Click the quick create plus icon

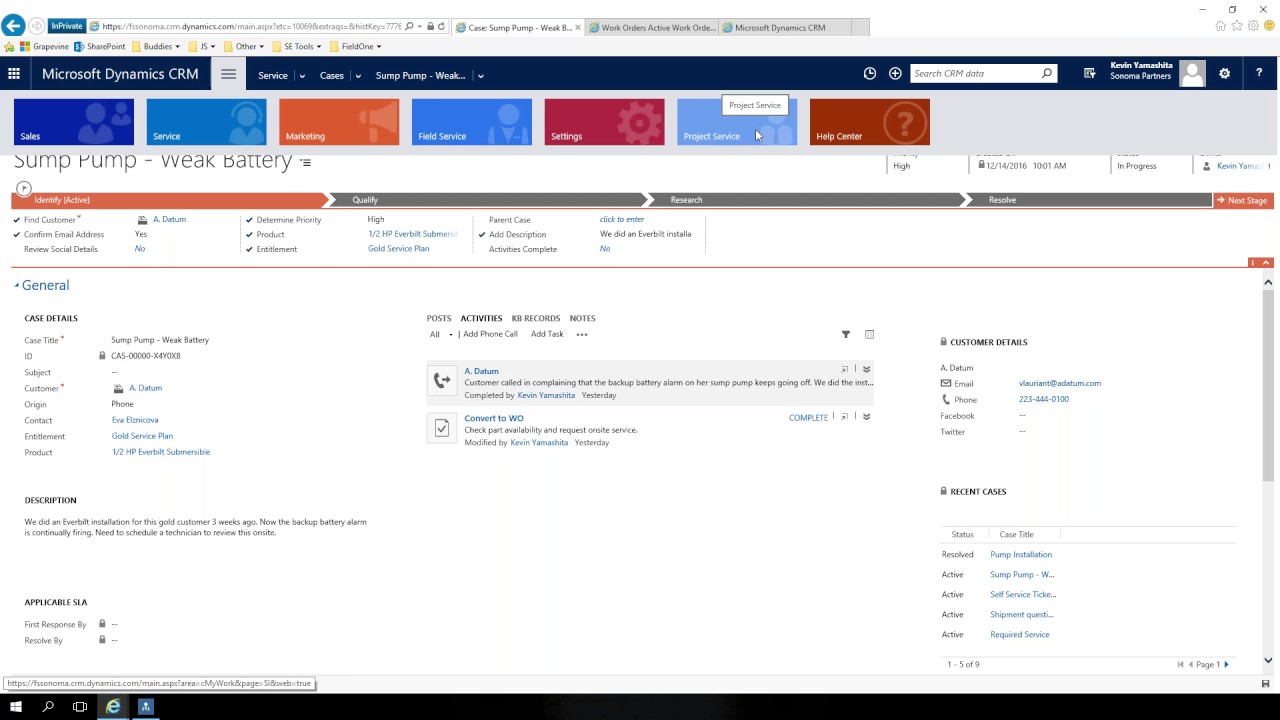coord(895,73)
